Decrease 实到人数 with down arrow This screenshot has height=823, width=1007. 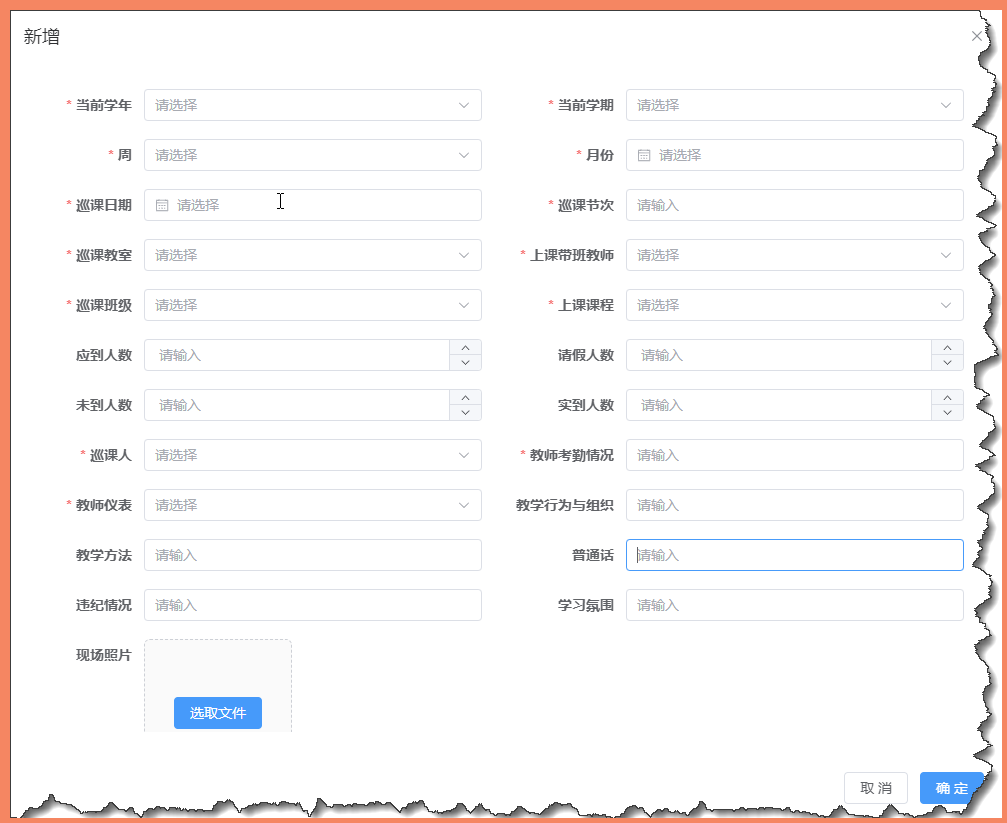click(x=947, y=412)
